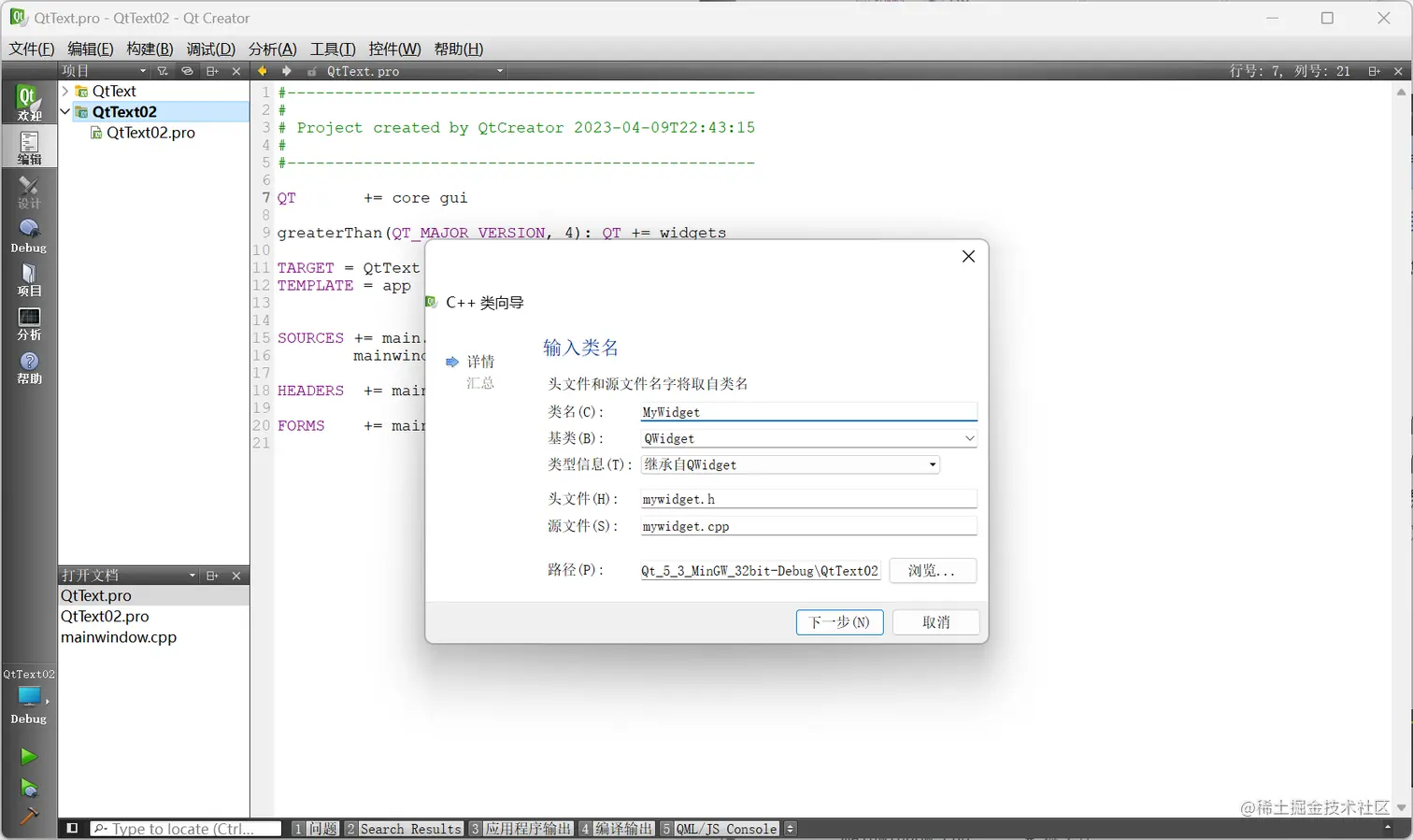
Task: Close the open documents panel
Action: click(x=236, y=576)
